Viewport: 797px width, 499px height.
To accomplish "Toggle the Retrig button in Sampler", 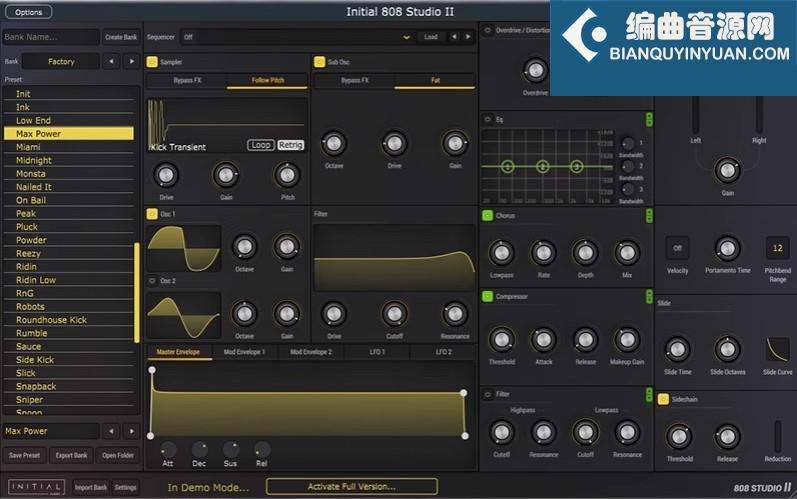I will click(291, 145).
